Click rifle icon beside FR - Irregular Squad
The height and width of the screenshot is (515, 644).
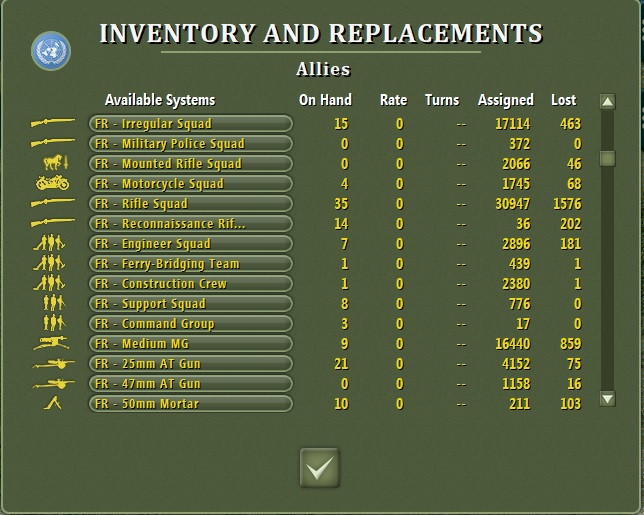pos(53,122)
